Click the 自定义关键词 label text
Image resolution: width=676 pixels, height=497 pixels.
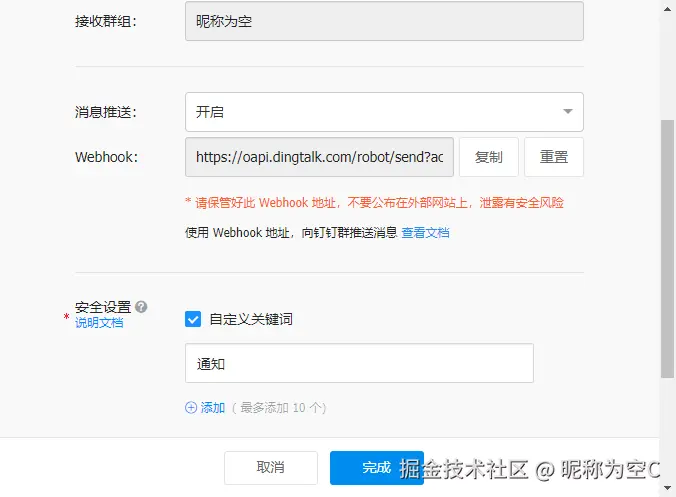(251, 319)
